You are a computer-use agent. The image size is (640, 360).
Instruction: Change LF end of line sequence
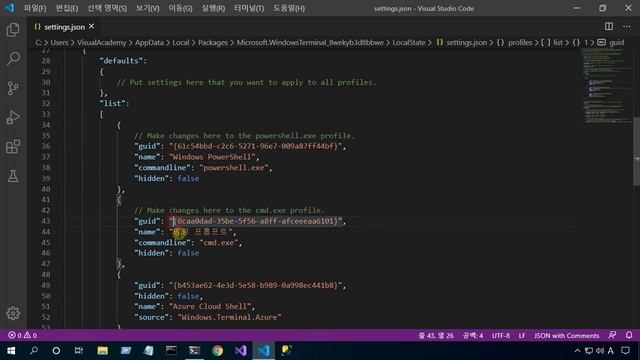click(522, 336)
